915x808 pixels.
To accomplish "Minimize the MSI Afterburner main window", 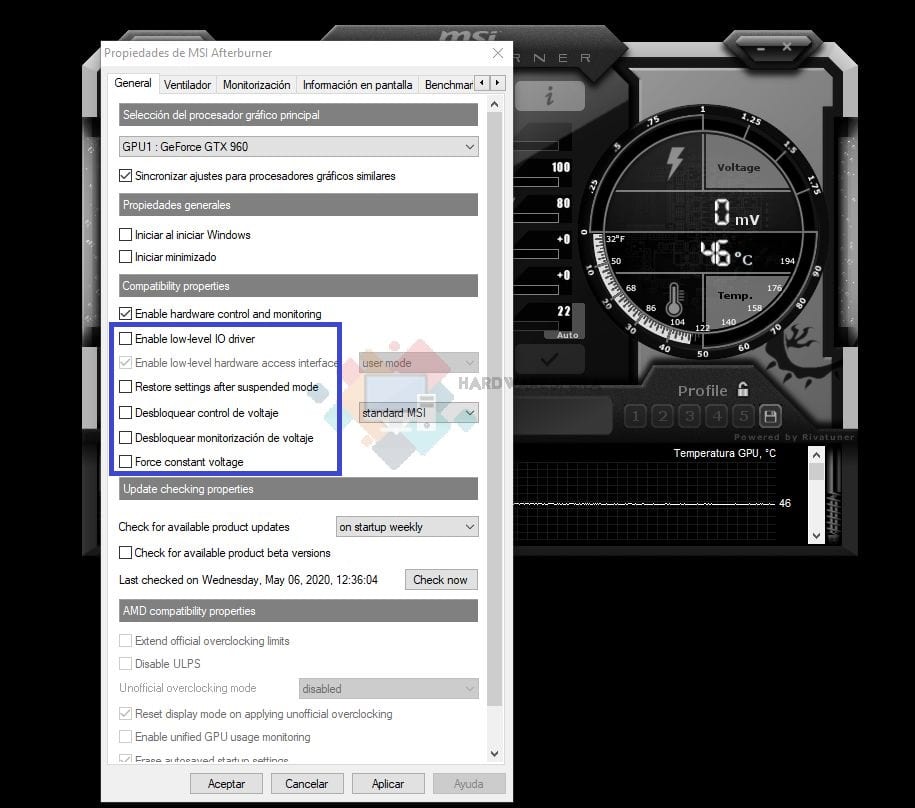I will point(761,48).
